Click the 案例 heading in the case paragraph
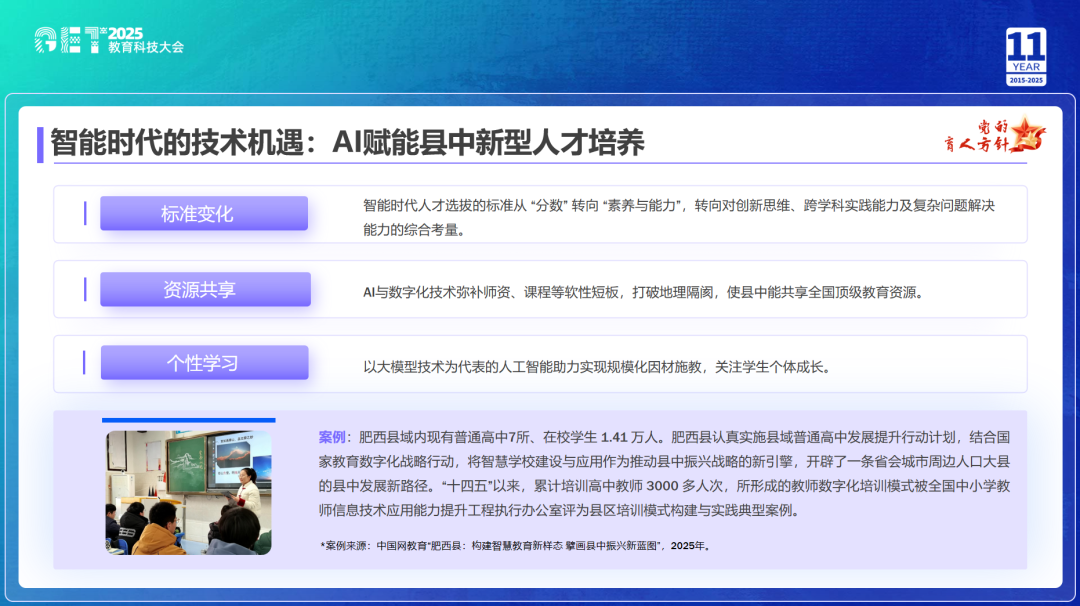This screenshot has width=1080, height=606. 332,438
